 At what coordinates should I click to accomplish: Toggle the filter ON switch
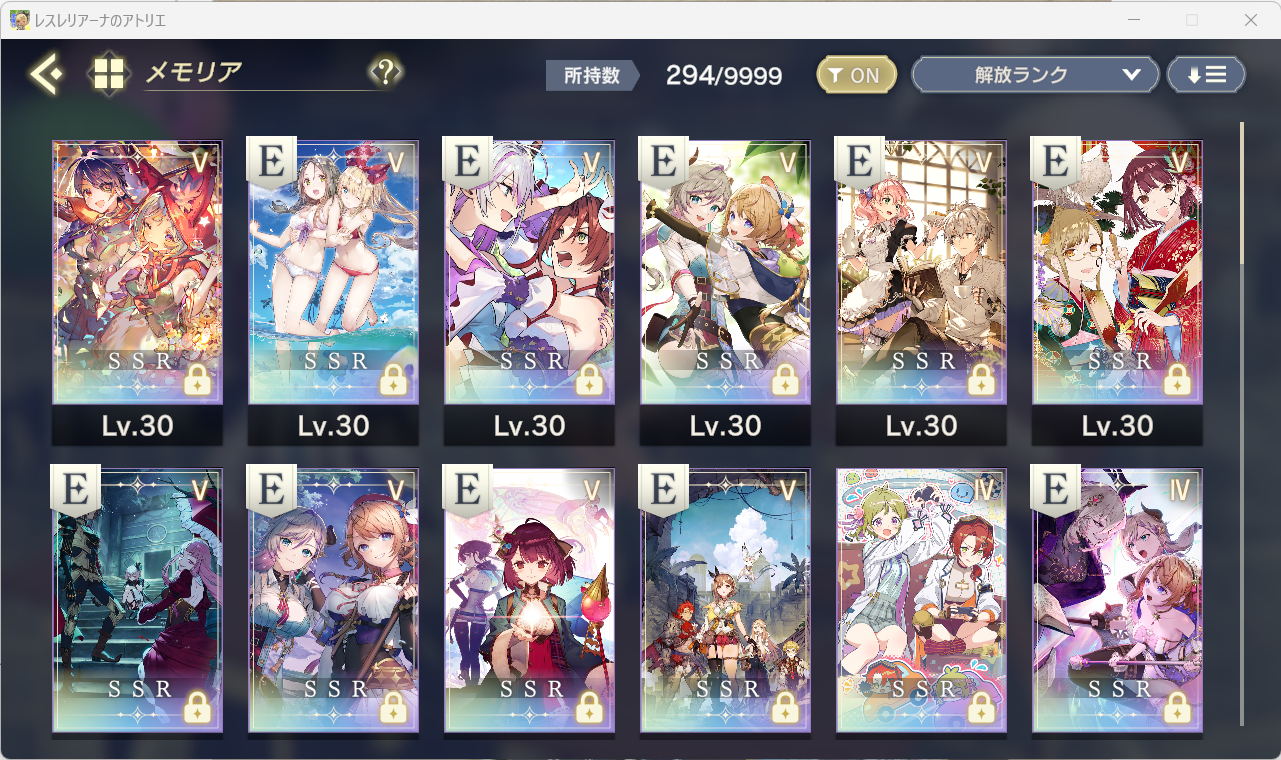click(x=856, y=75)
